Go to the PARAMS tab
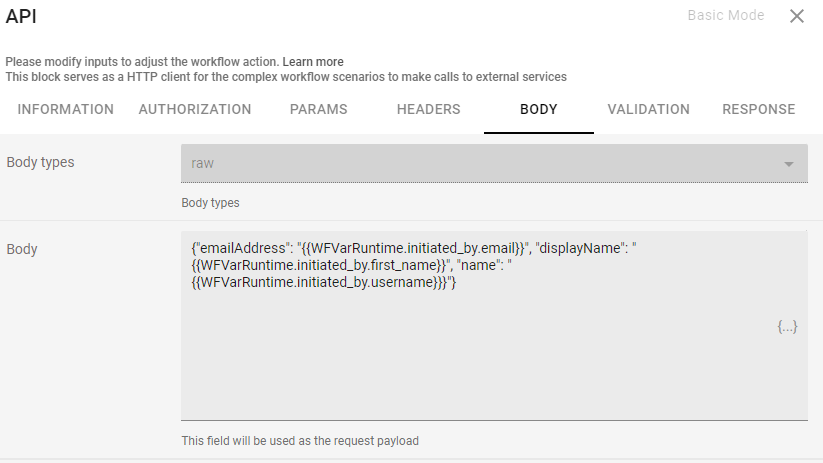Image resolution: width=823 pixels, height=463 pixels. (319, 109)
